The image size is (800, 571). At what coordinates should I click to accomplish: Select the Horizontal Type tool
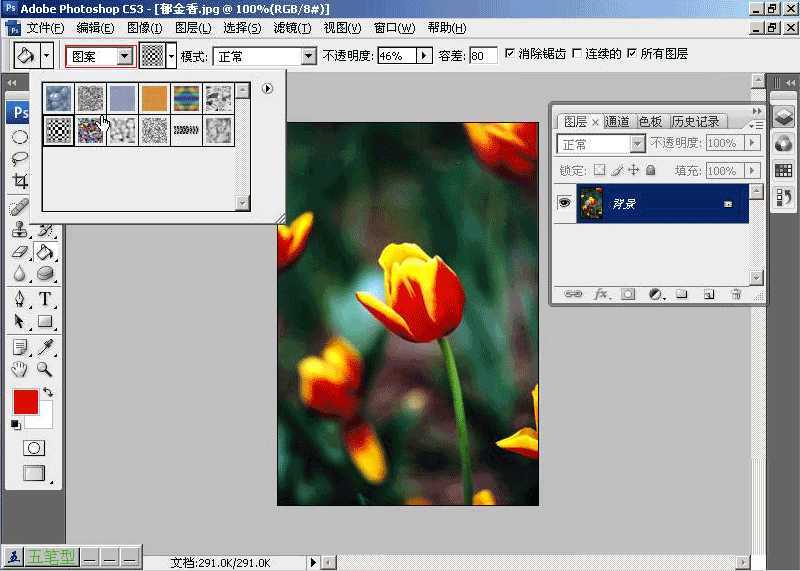pyautogui.click(x=45, y=299)
